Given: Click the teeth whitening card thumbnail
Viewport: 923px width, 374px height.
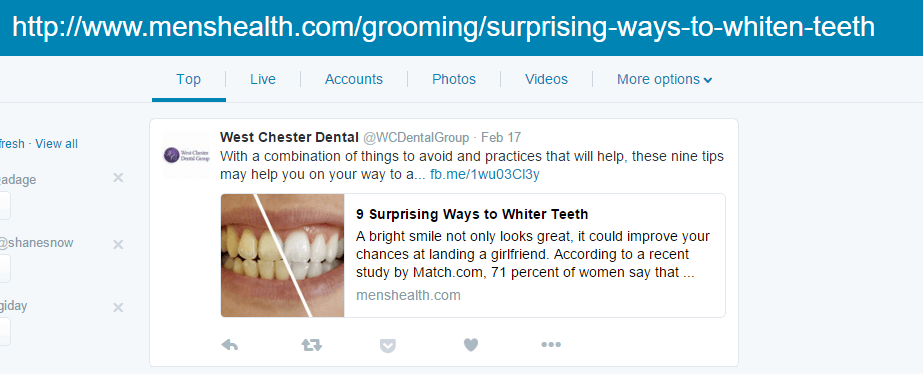Looking at the screenshot, I should pos(283,255).
